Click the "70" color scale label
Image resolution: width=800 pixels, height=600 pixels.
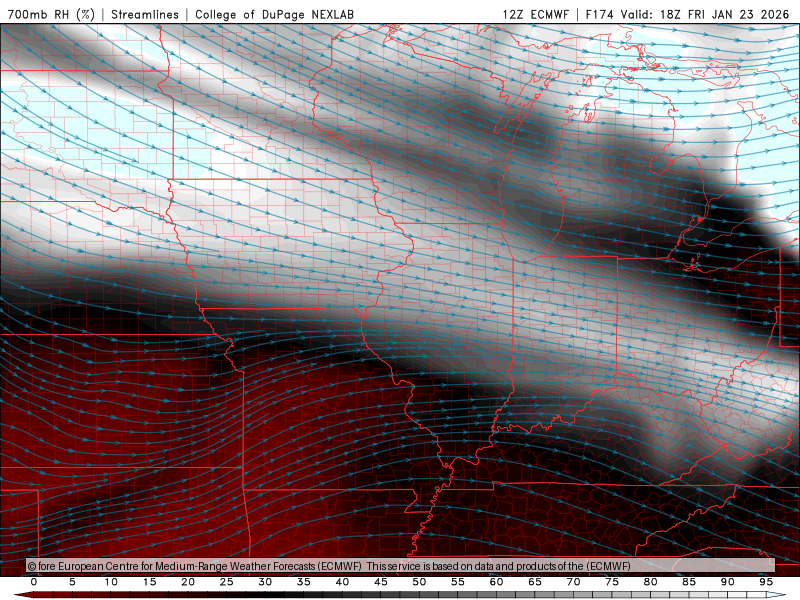pyautogui.click(x=573, y=582)
